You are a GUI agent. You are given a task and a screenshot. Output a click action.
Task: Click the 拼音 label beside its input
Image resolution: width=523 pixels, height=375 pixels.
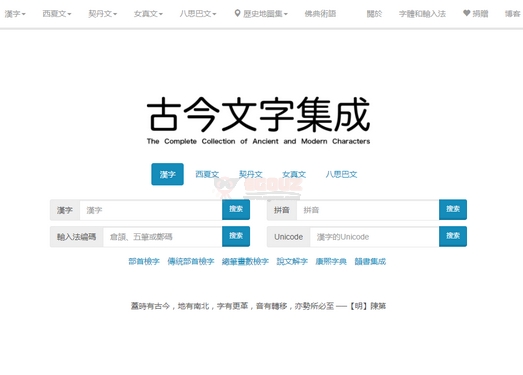282,210
